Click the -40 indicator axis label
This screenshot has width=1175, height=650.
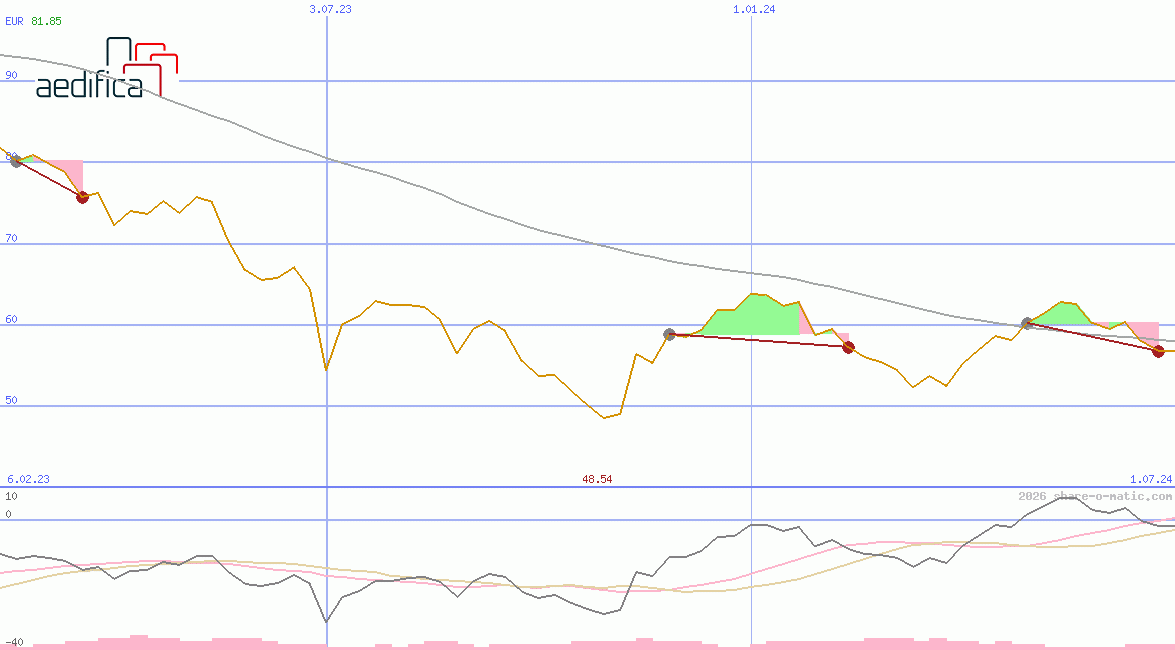pos(13,641)
